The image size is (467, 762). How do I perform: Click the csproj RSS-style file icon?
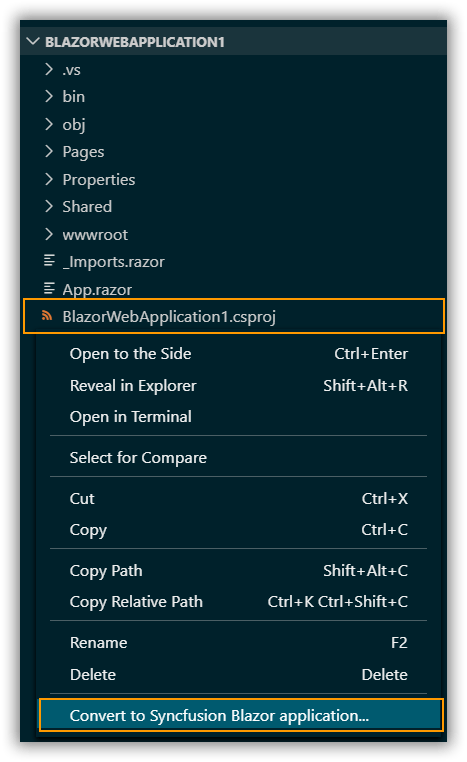tap(47, 316)
